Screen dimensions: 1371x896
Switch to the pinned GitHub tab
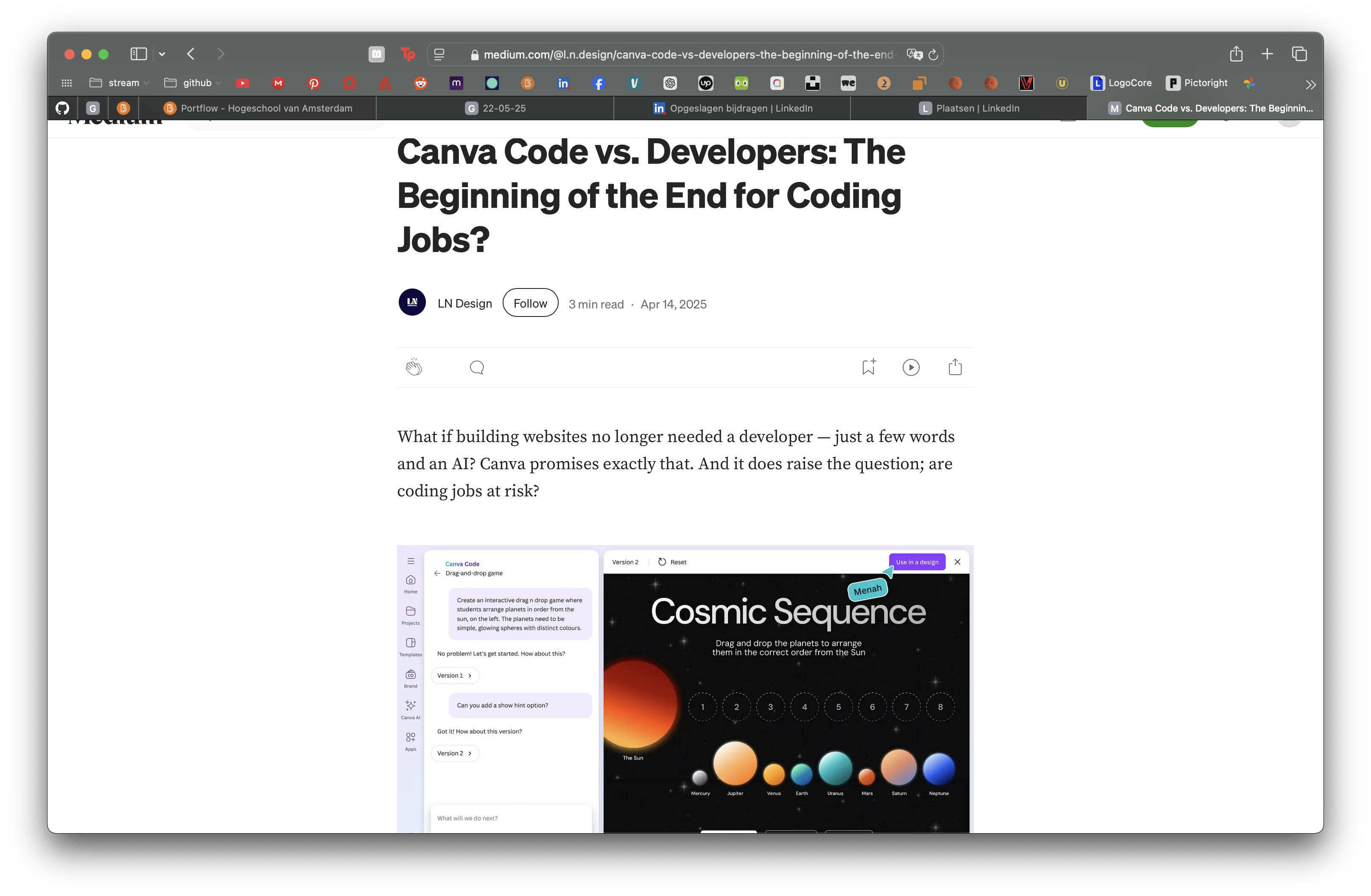[62, 108]
